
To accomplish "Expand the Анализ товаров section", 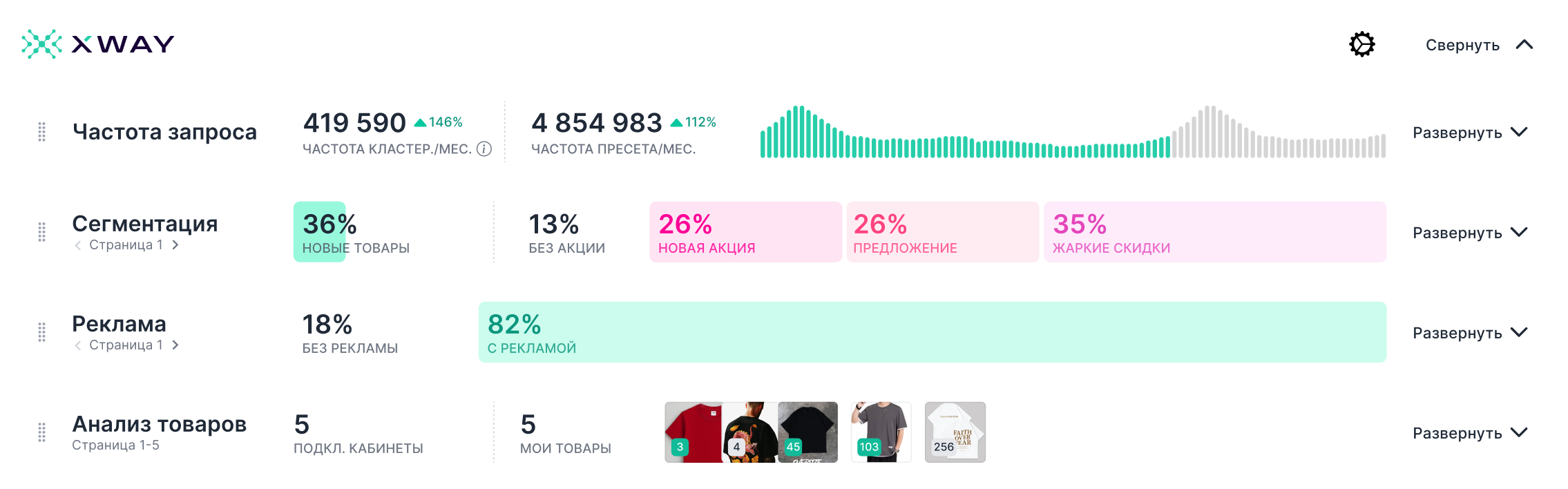I will click(x=1469, y=433).
